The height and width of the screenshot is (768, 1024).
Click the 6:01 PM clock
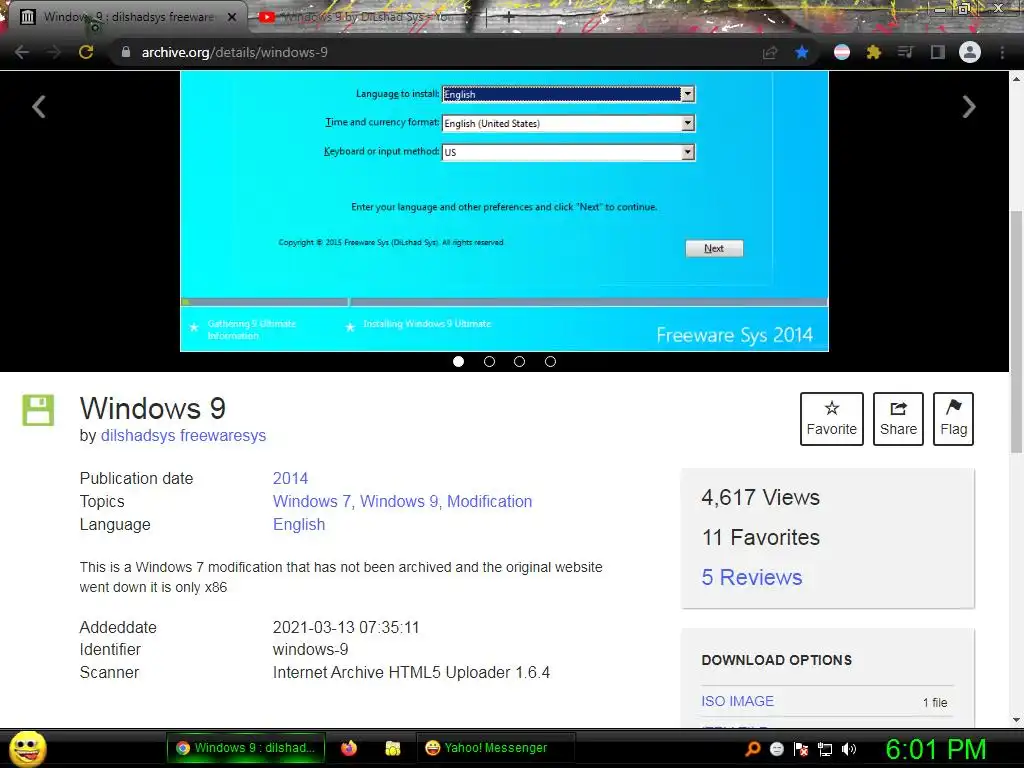(x=936, y=749)
